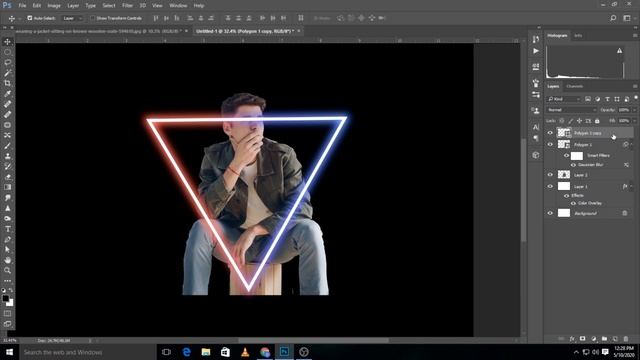Open the 3D cube panel icon
Image resolution: width=640 pixels, height=360 pixels.
click(x=536, y=155)
